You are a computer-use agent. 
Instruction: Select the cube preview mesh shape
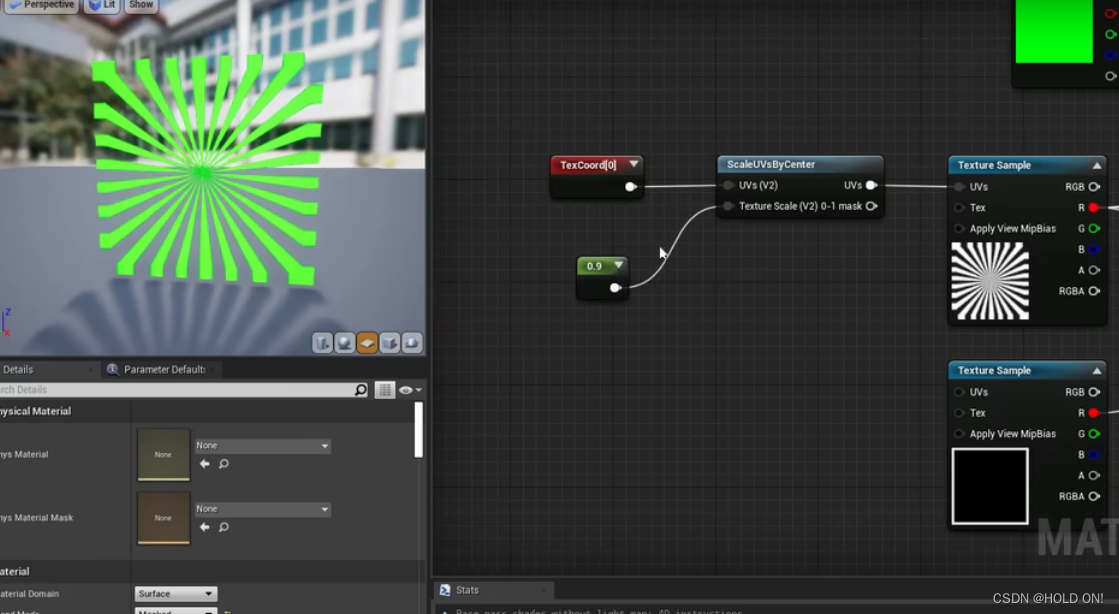(389, 343)
